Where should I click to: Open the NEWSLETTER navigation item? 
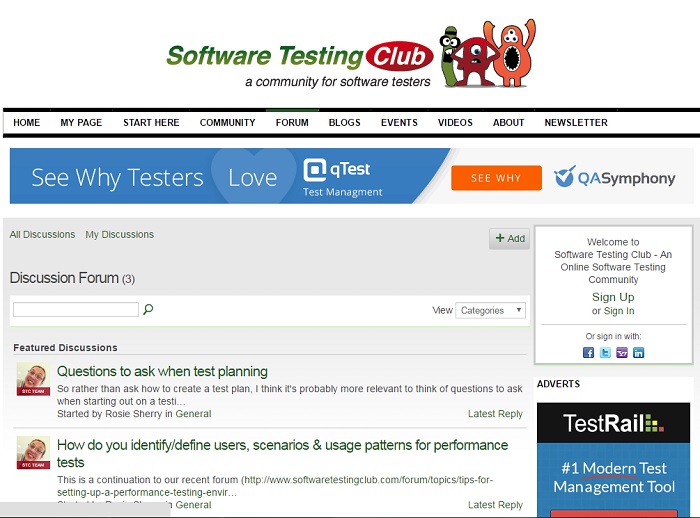[x=575, y=123]
